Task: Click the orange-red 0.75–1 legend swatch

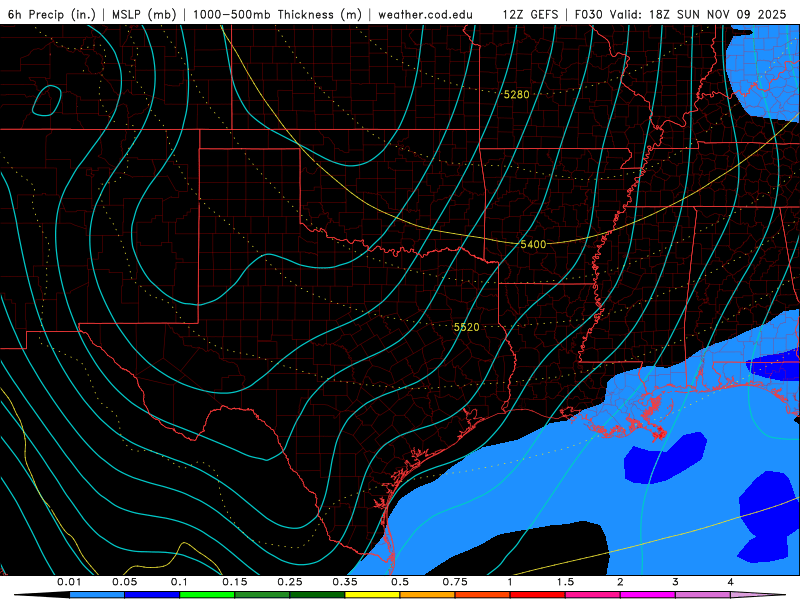Action: click(x=483, y=595)
